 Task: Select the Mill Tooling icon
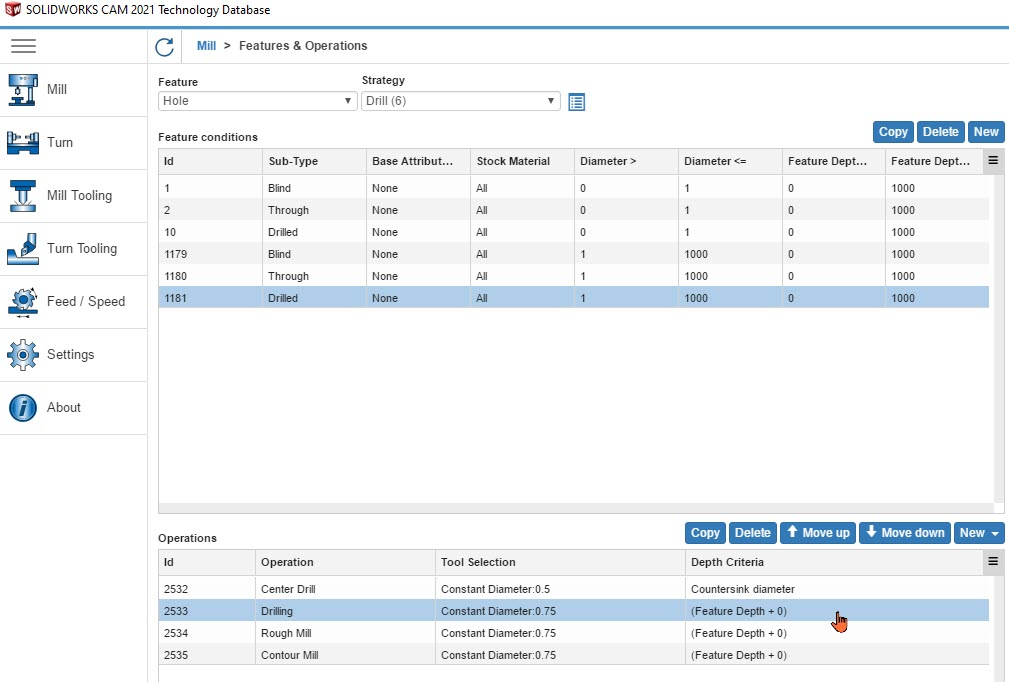tap(22, 195)
